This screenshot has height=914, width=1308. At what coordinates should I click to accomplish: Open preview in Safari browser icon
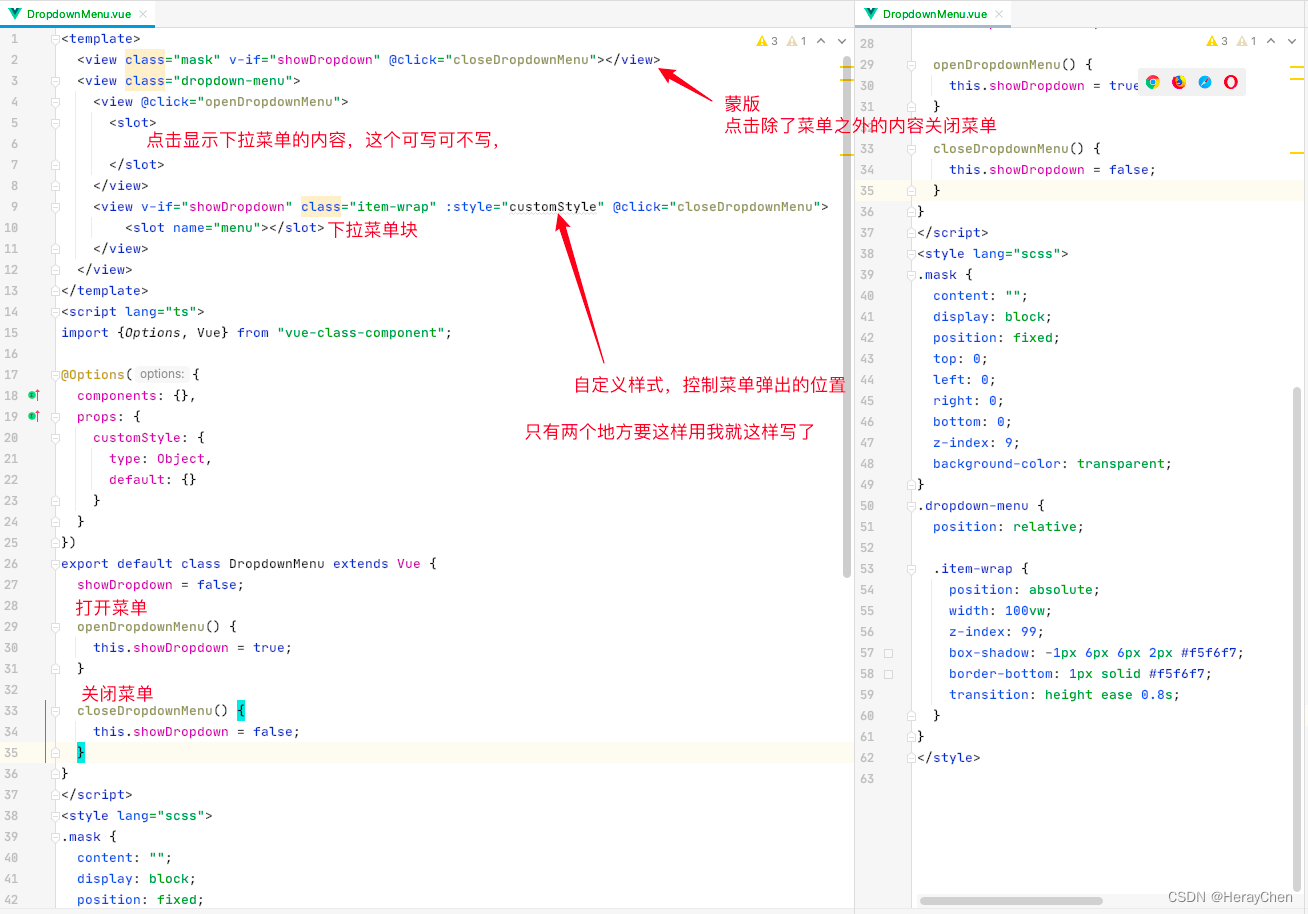click(x=1205, y=83)
